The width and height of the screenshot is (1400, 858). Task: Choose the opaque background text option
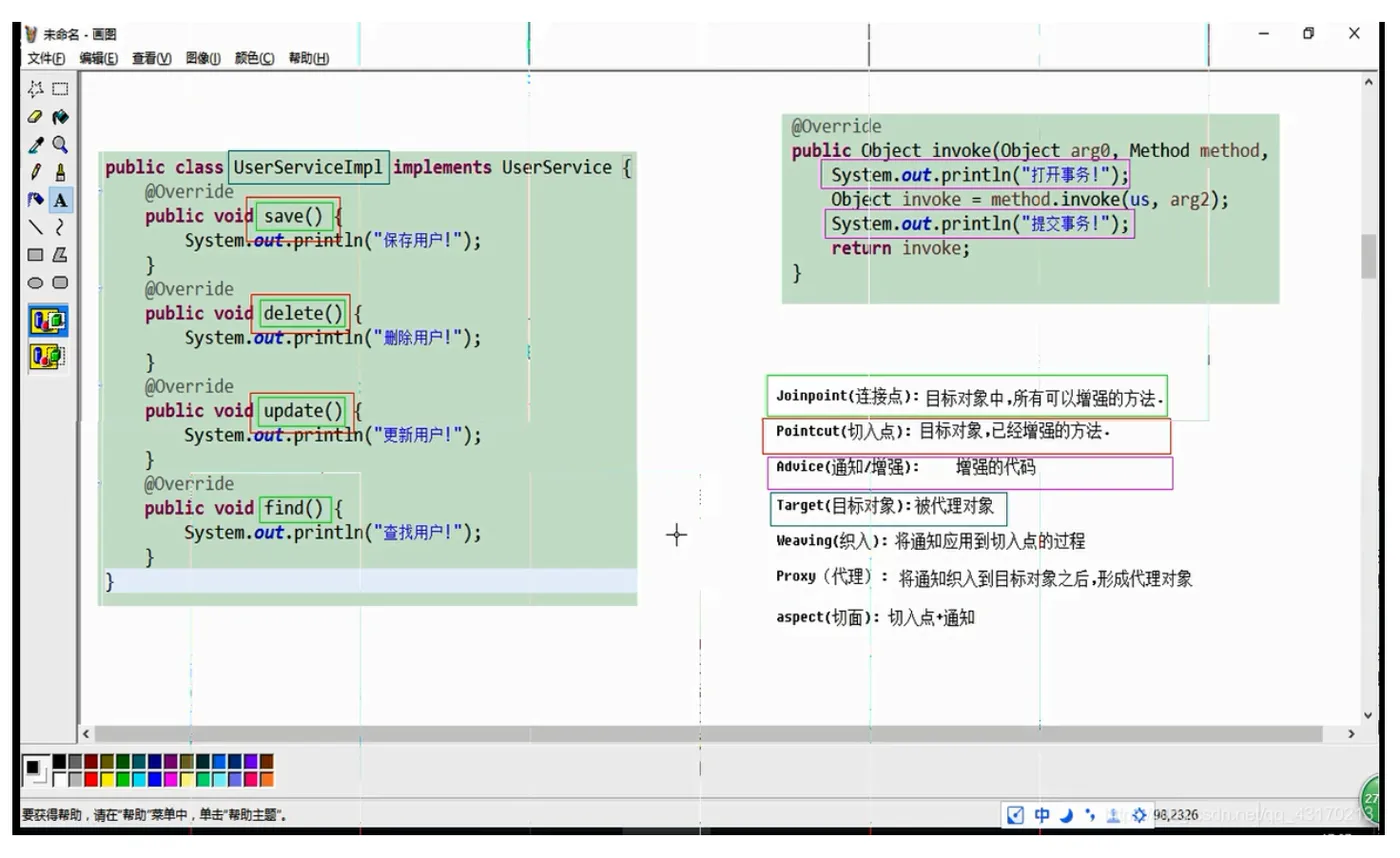click(x=48, y=321)
